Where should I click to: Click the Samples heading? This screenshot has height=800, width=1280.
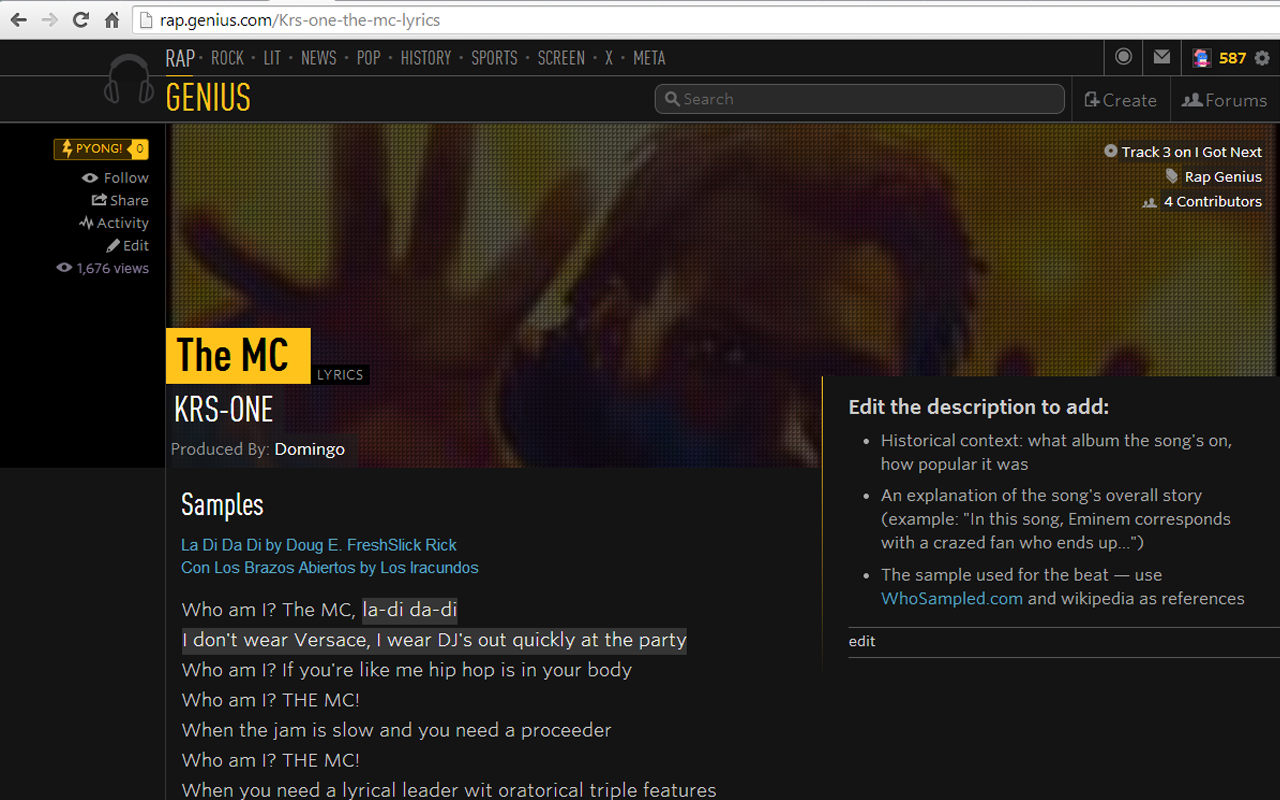pos(222,505)
